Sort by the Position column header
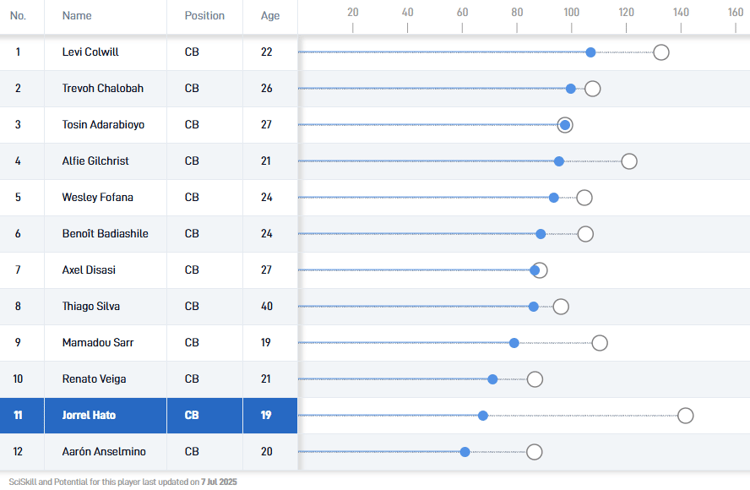This screenshot has width=750, height=490. tap(204, 16)
